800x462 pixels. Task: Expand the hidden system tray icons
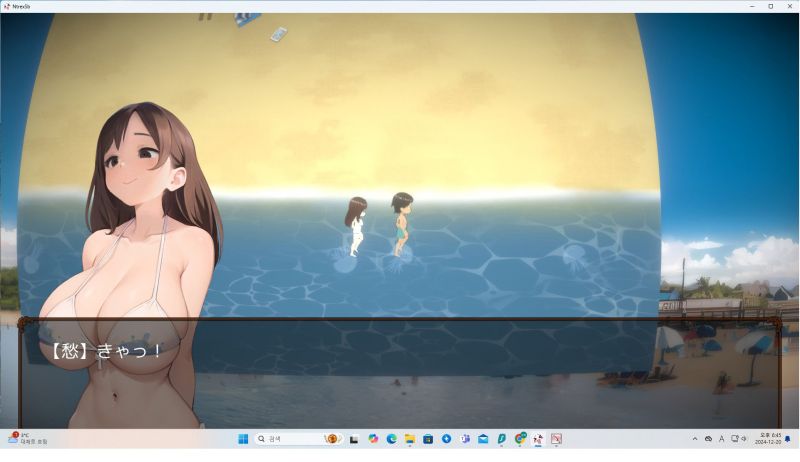694,439
